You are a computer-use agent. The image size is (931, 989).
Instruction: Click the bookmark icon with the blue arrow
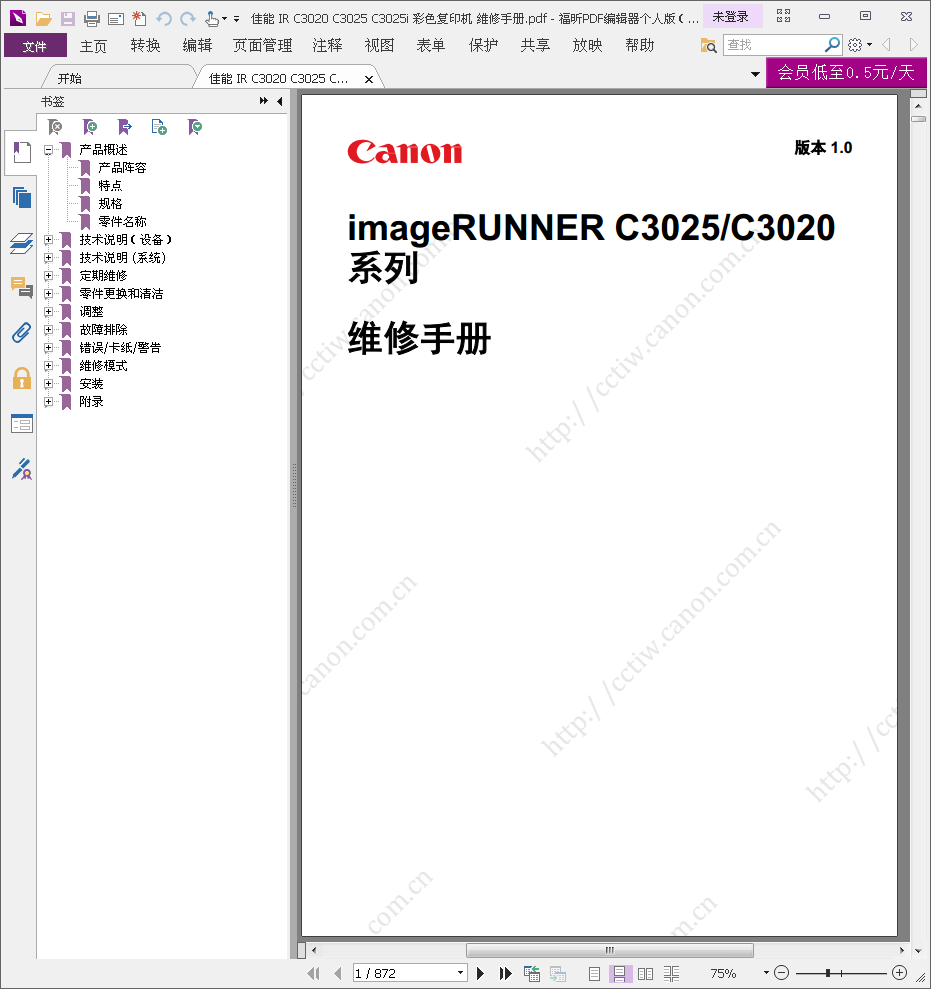[124, 127]
